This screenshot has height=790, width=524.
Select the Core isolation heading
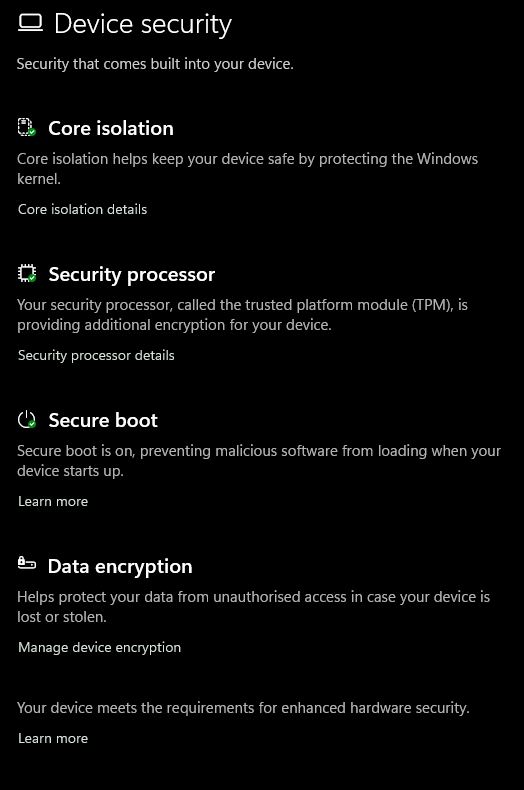(111, 128)
